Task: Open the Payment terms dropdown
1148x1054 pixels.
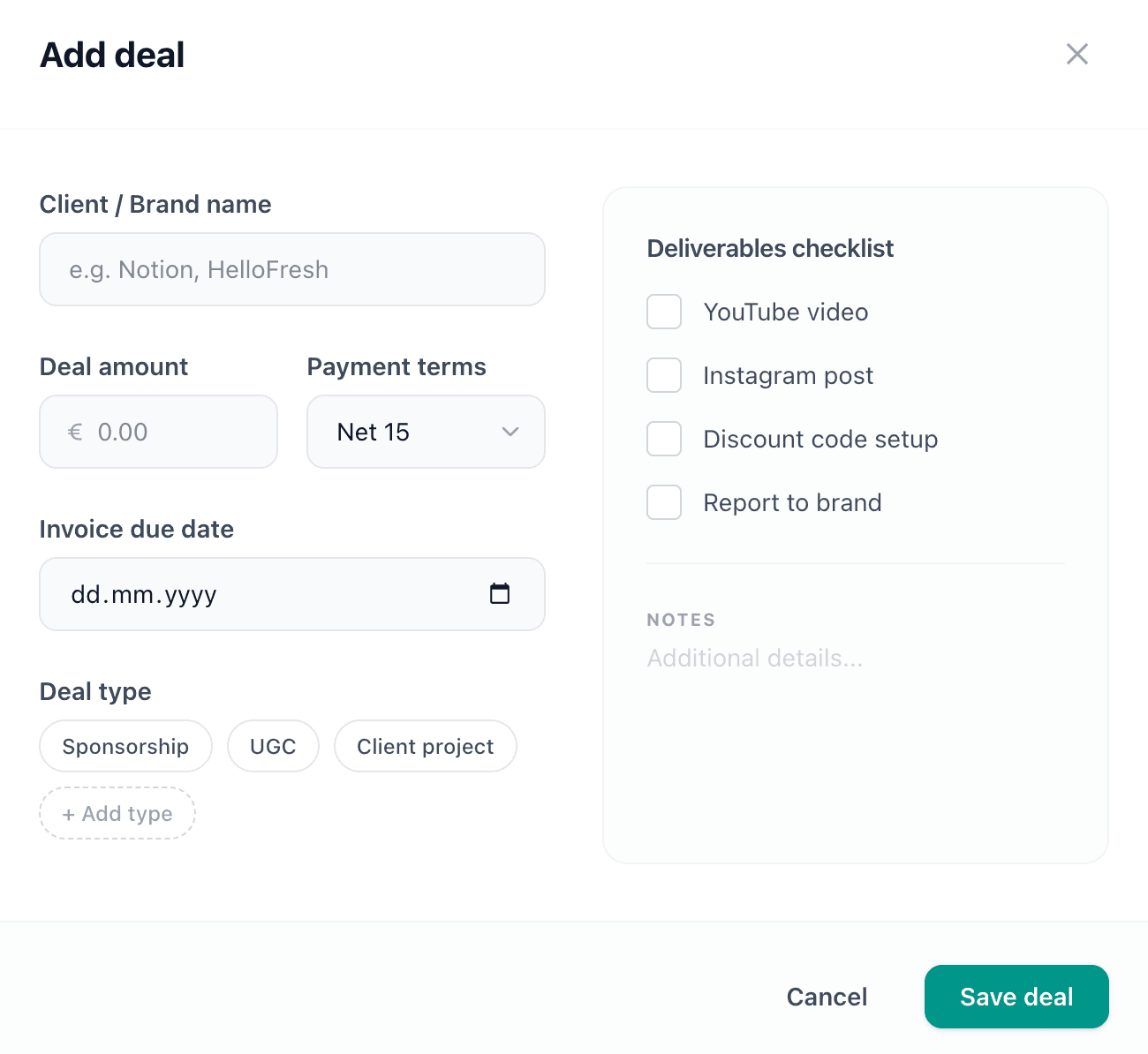Action: 426,432
